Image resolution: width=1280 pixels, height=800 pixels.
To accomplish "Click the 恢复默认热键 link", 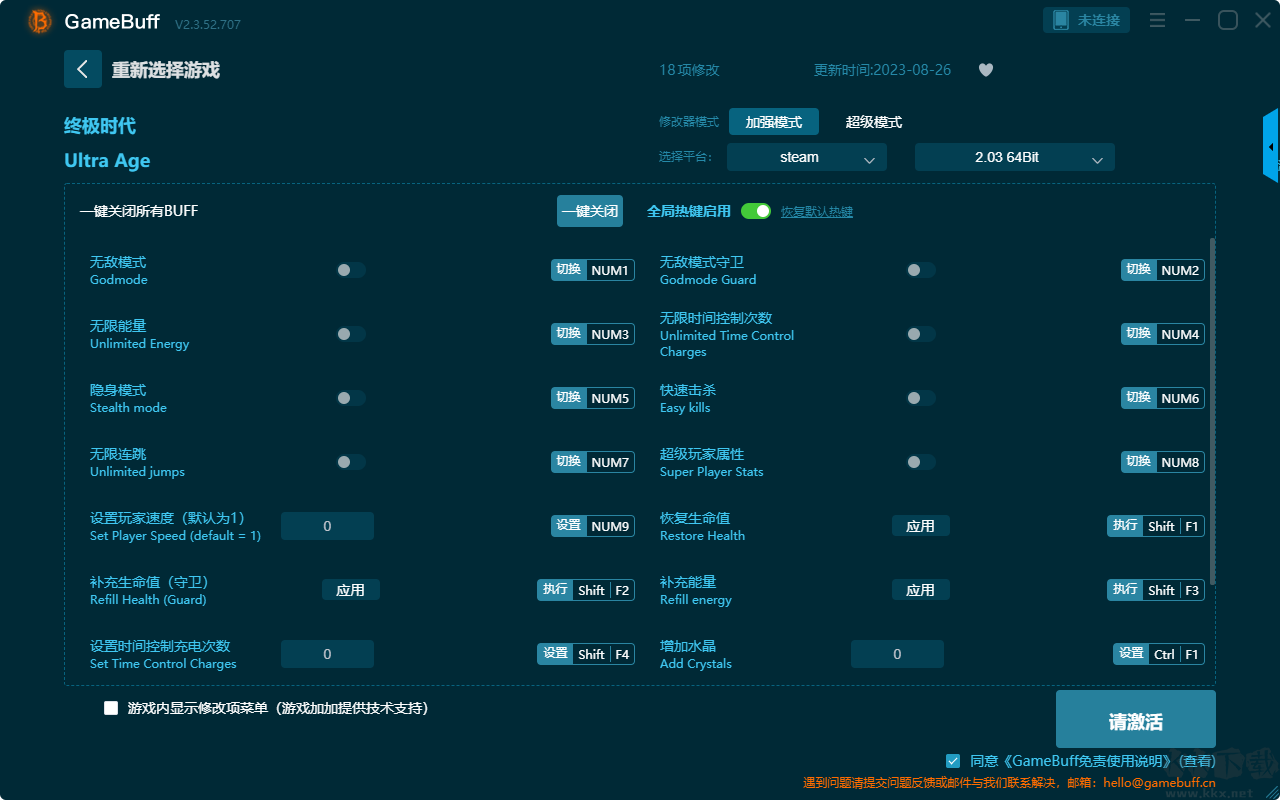I will click(x=817, y=212).
